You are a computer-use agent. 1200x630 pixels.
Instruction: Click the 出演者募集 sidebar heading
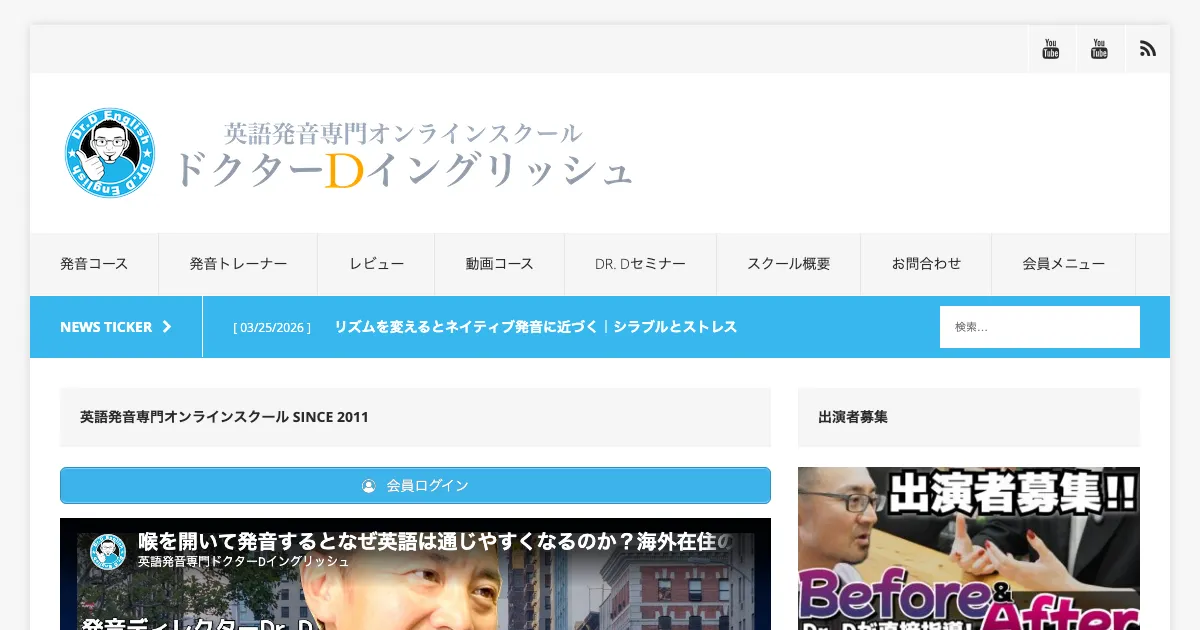(x=853, y=417)
